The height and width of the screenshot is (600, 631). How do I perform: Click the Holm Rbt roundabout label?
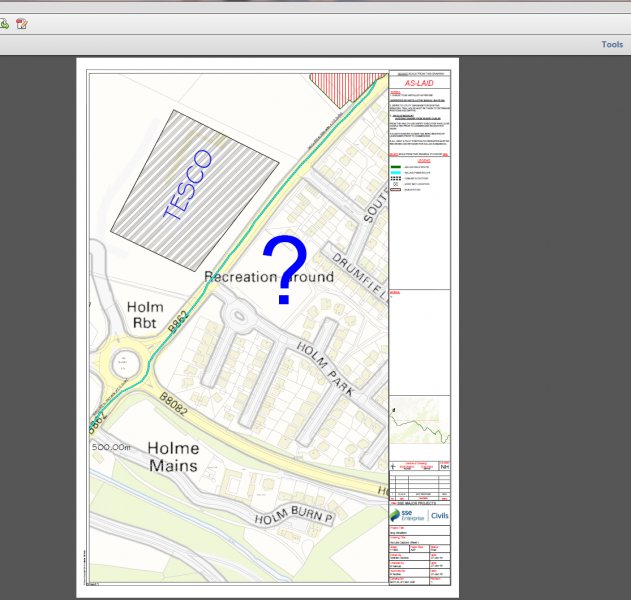145,315
